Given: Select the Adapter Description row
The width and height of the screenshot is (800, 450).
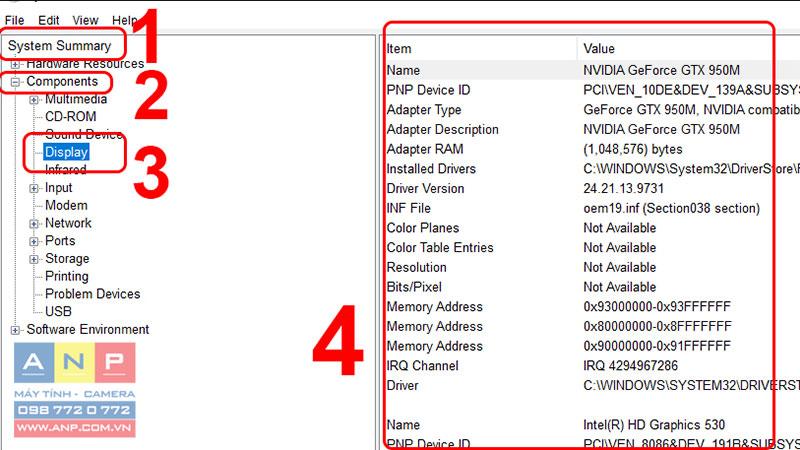Looking at the screenshot, I should coord(592,130).
